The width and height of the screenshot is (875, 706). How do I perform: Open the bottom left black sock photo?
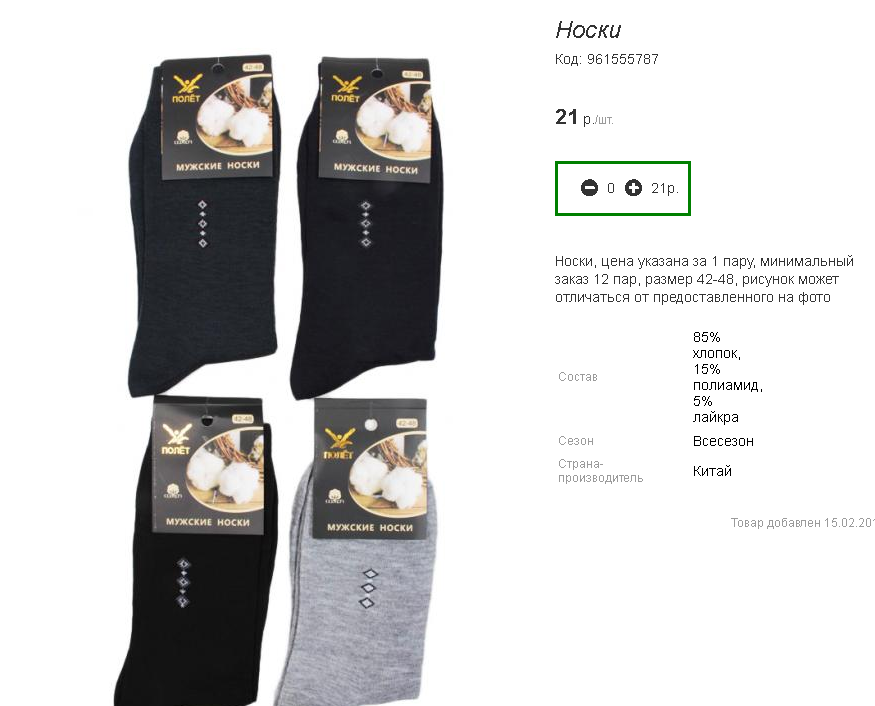coord(196,551)
